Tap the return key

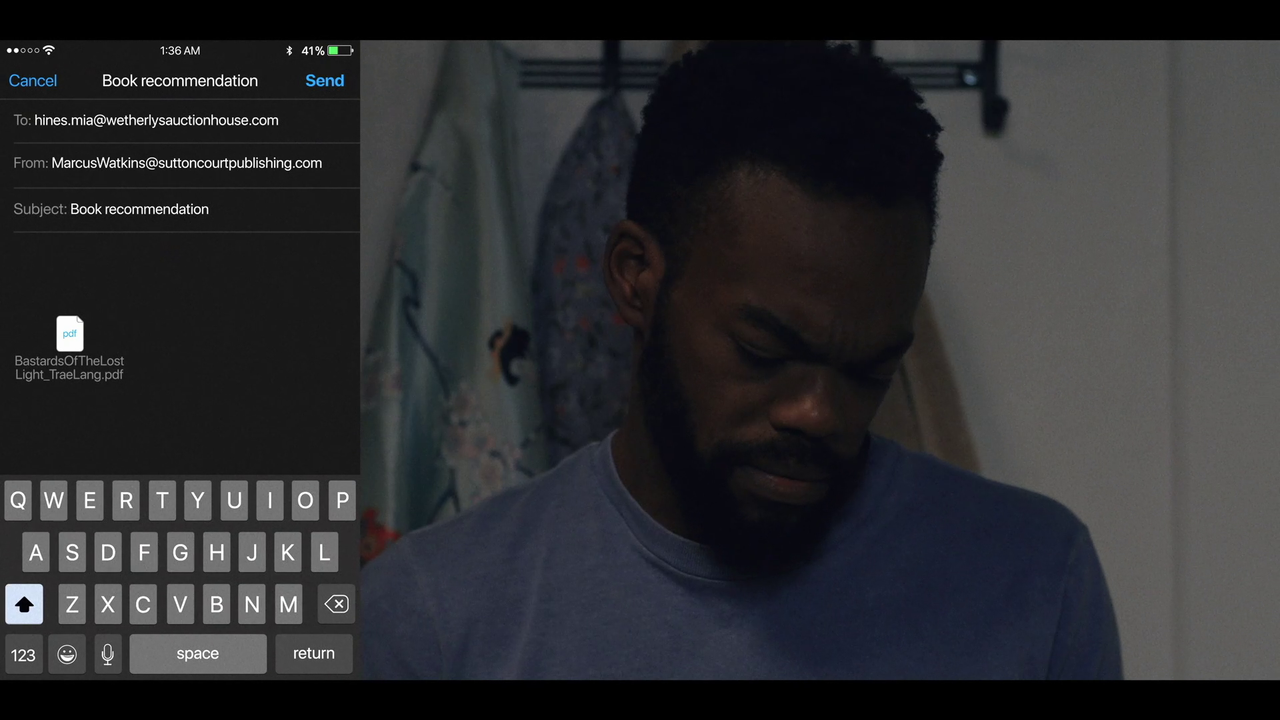click(x=314, y=654)
